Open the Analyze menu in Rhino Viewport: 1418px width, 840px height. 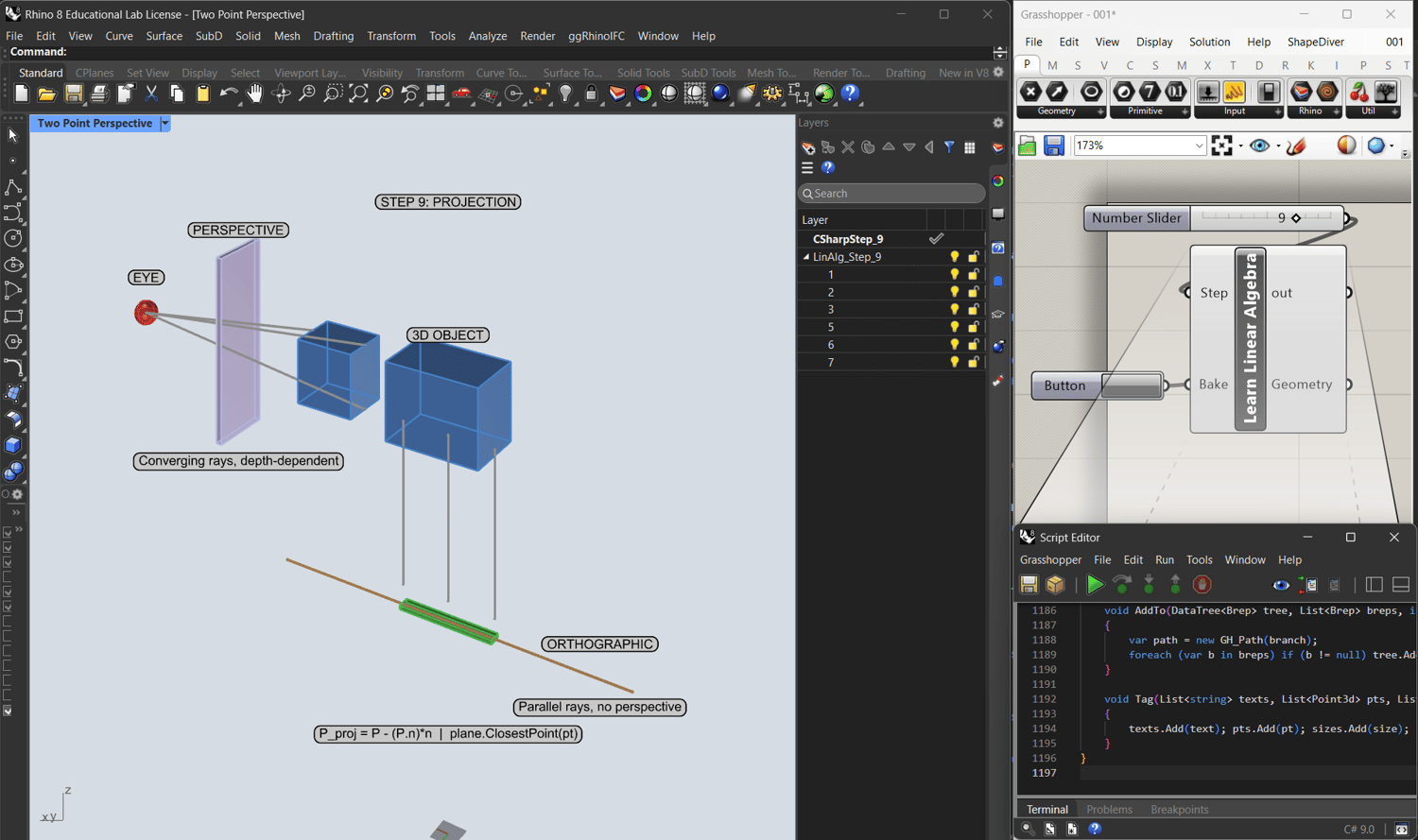click(x=487, y=36)
